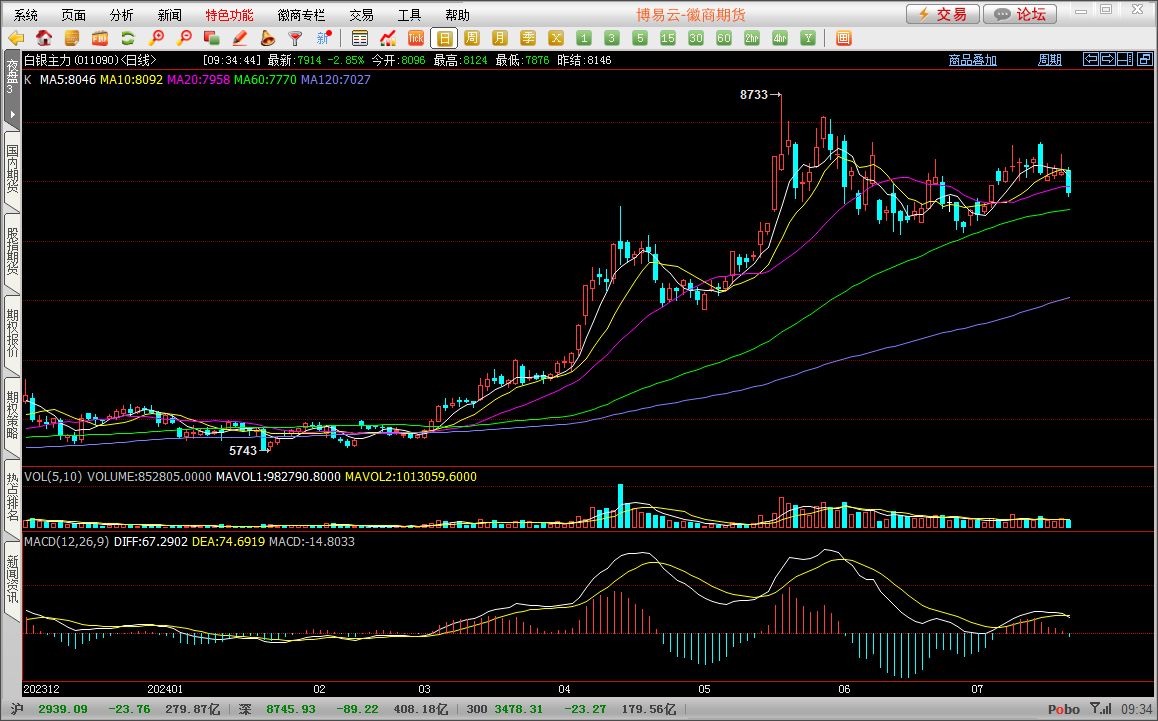Click the filter funnel icon
This screenshot has width=1158, height=721.
tap(295, 38)
